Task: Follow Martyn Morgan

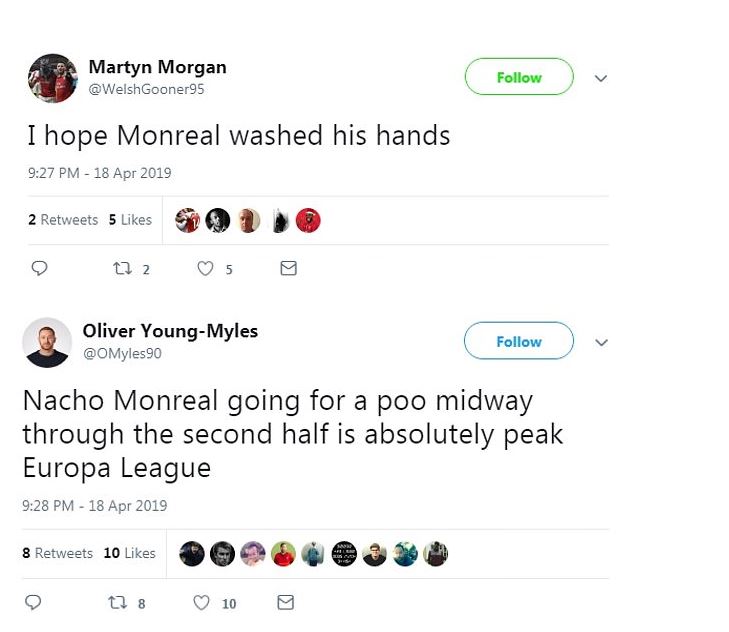Action: click(x=519, y=77)
